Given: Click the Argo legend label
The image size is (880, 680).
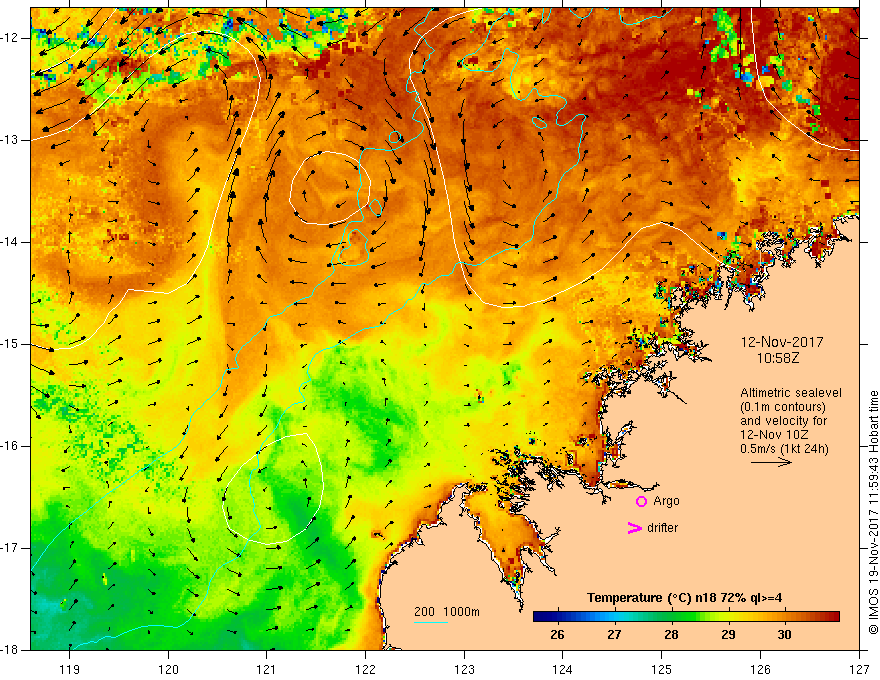Looking at the screenshot, I should click(666, 501).
